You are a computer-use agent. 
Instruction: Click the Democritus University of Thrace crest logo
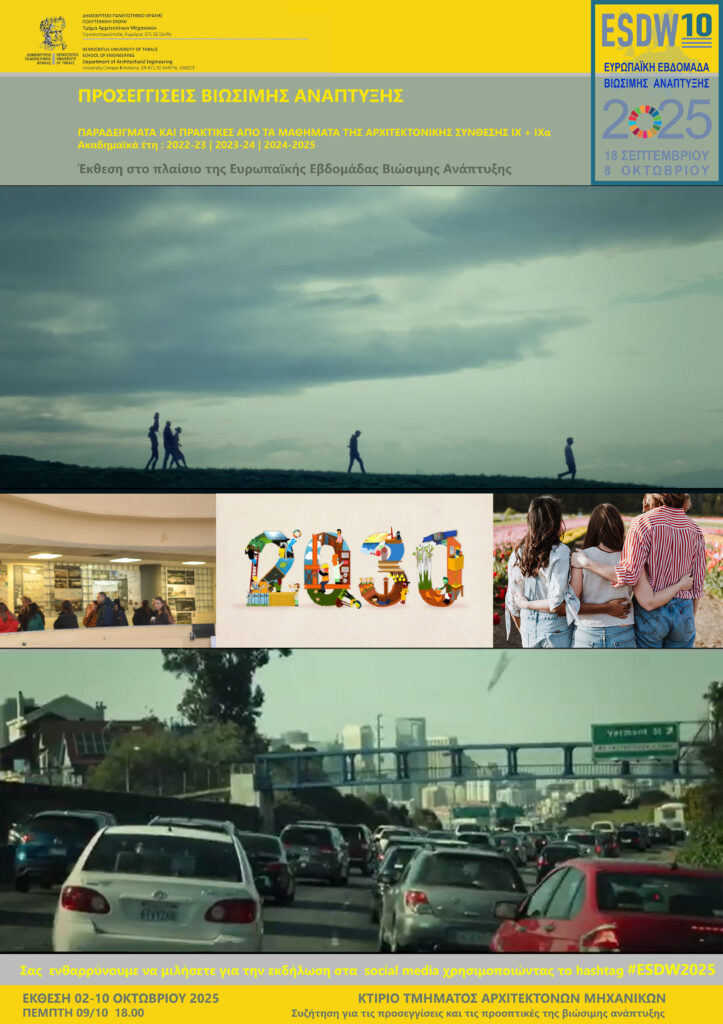pyautogui.click(x=53, y=34)
